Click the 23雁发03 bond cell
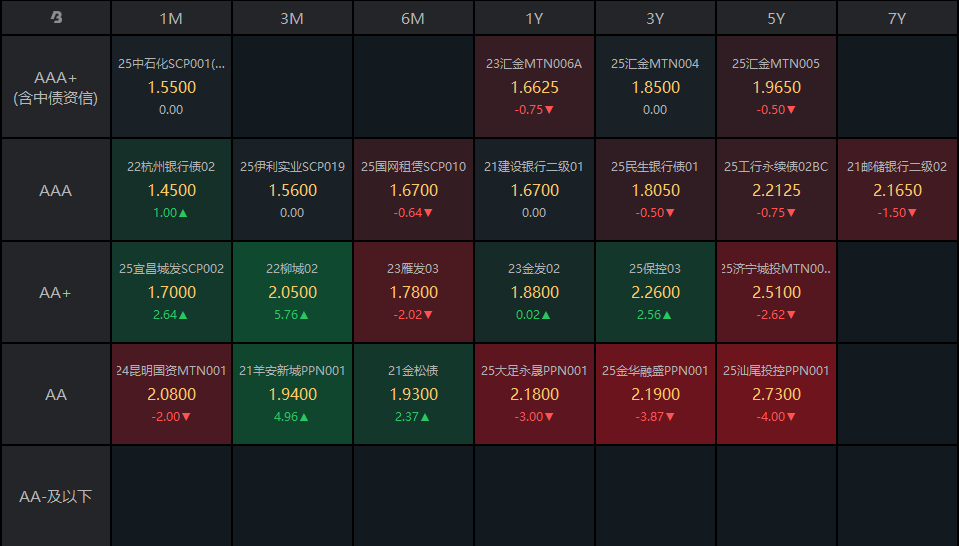The height and width of the screenshot is (546, 959). pyautogui.click(x=413, y=292)
